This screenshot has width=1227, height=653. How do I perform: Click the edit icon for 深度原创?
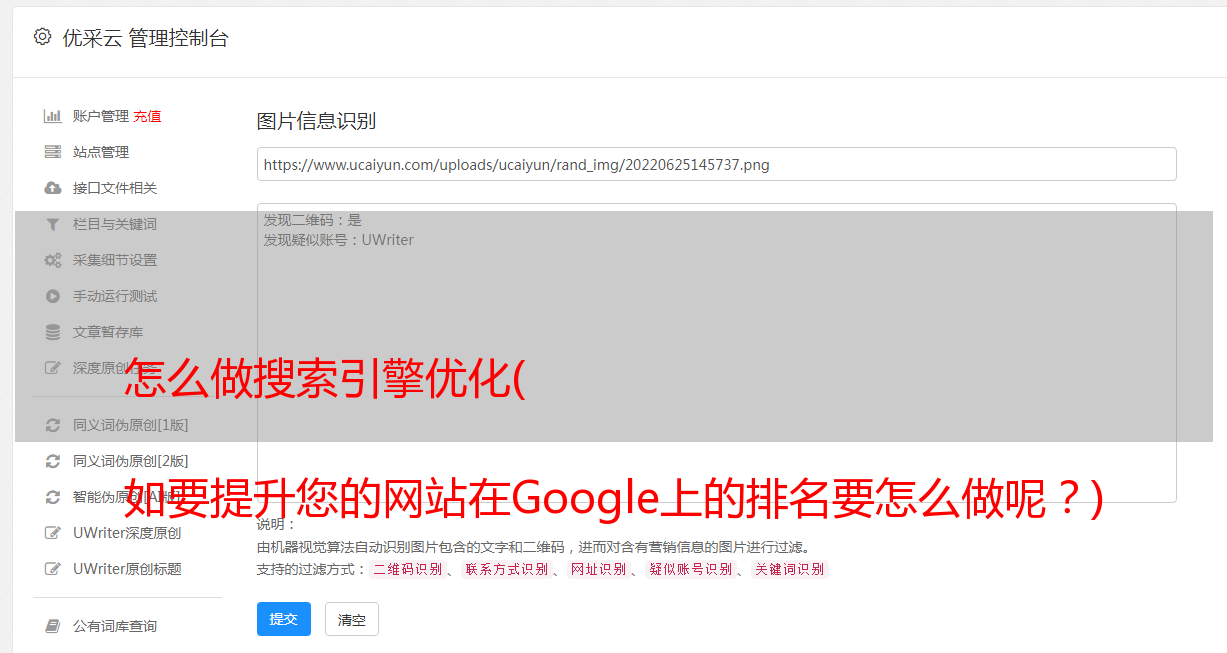(x=53, y=368)
